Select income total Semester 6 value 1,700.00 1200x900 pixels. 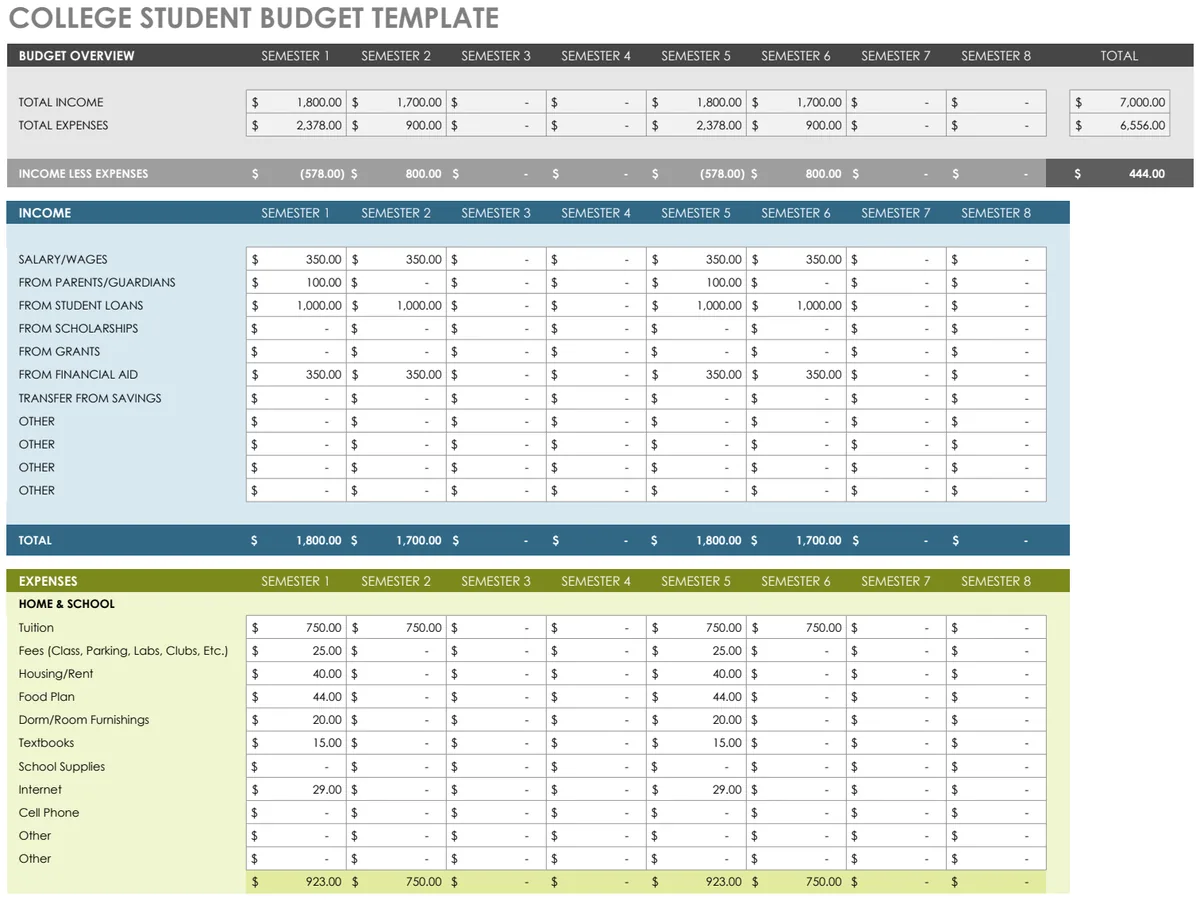click(x=796, y=540)
